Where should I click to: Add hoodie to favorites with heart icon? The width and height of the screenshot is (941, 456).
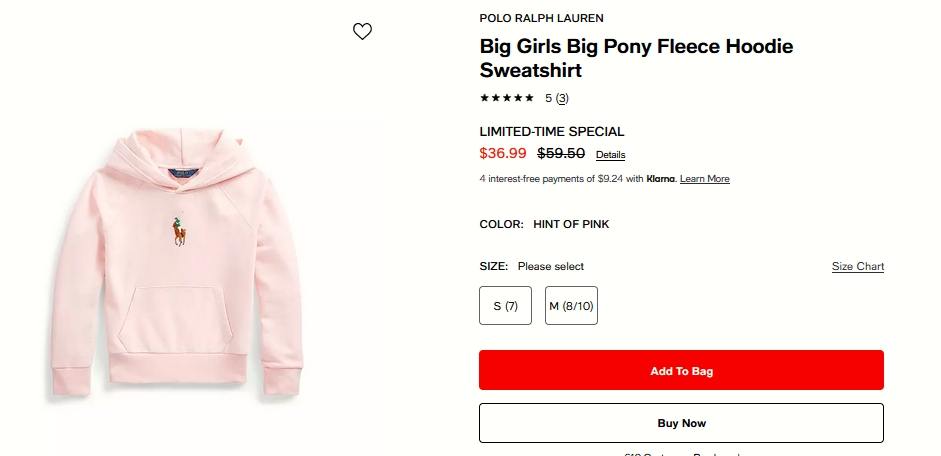[362, 31]
